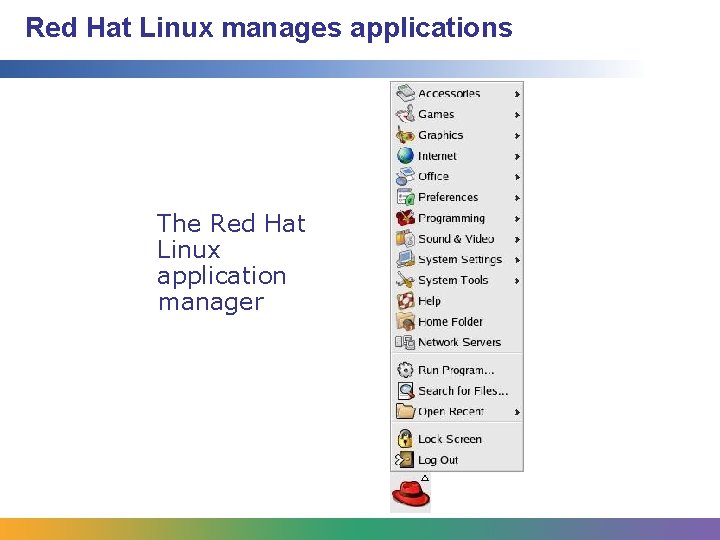Click the Preferences icon

(x=405, y=197)
